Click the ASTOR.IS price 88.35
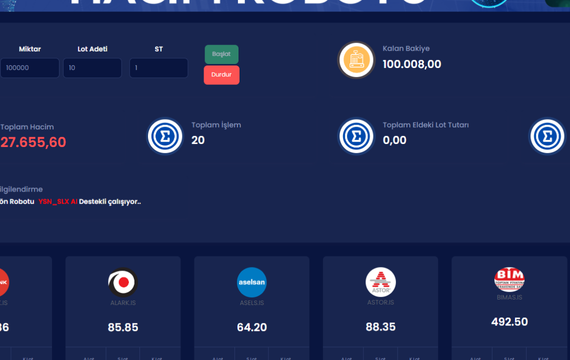 pyautogui.click(x=381, y=327)
